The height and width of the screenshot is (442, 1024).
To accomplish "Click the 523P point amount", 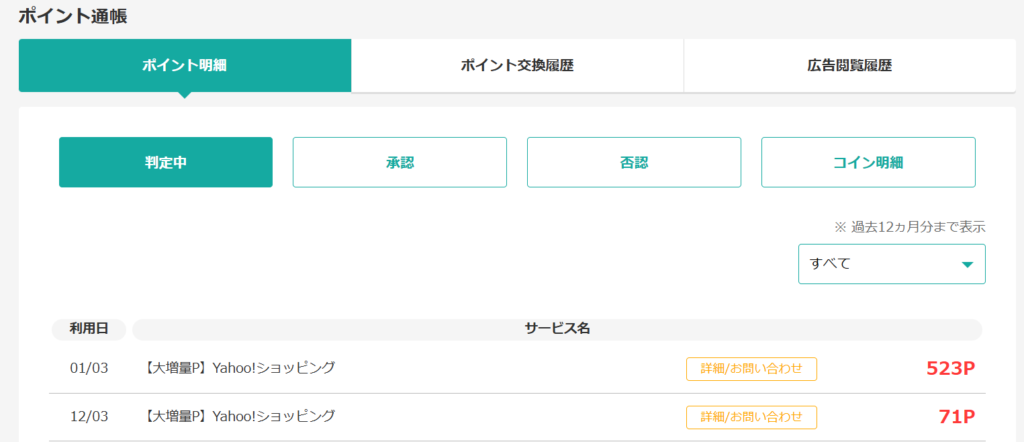I will 950,369.
